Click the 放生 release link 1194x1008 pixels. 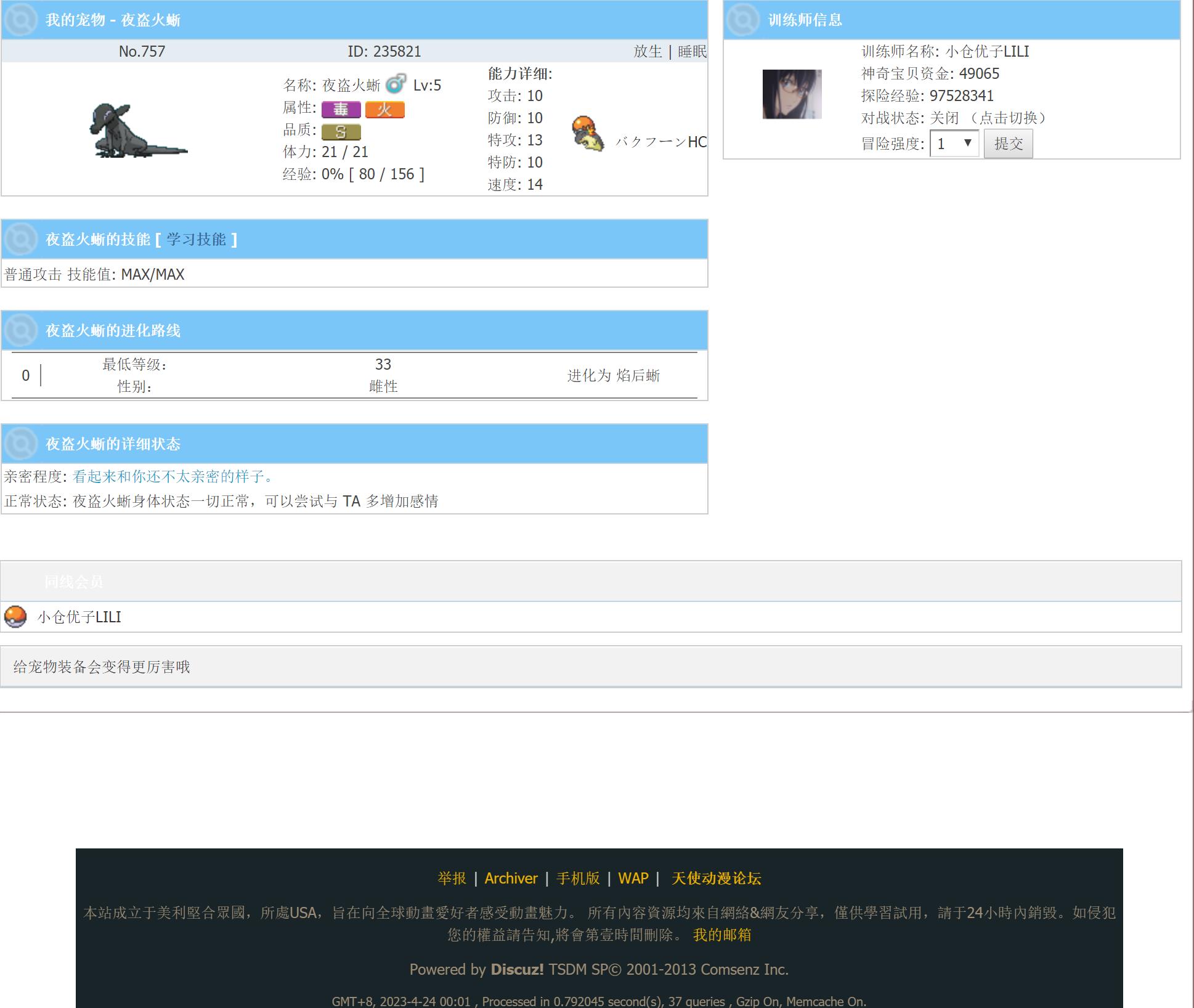pos(648,52)
